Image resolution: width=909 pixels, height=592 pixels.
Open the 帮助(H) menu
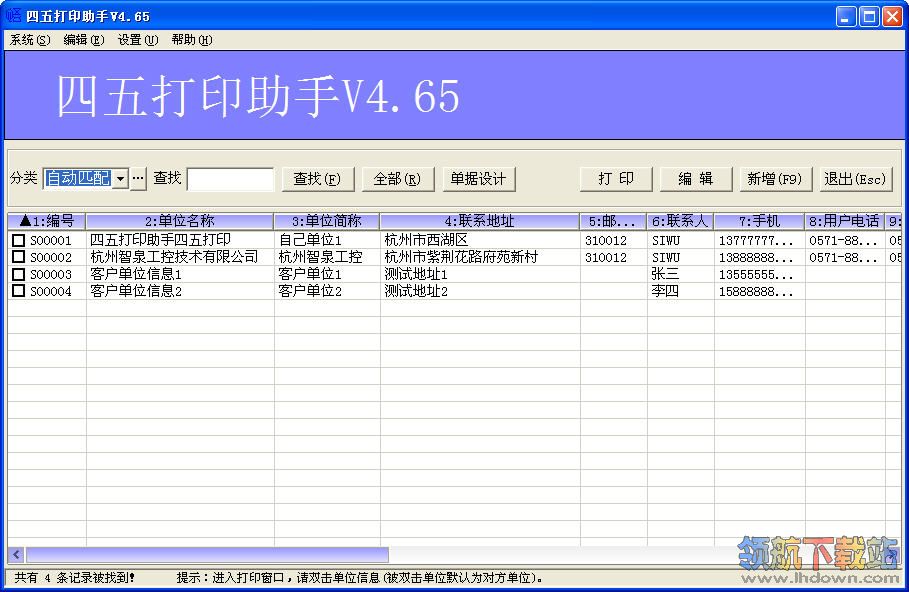click(191, 40)
